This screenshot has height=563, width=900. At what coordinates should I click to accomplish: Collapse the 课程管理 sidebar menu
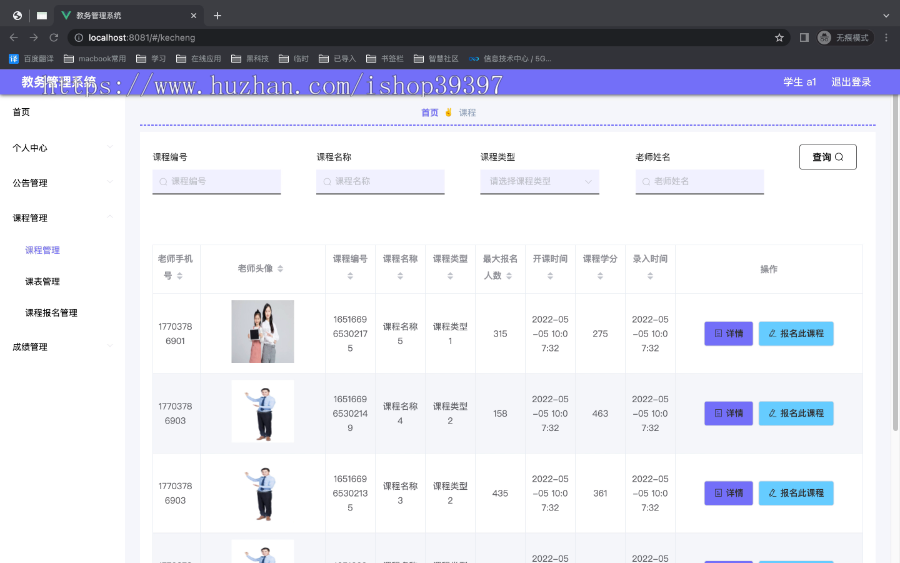tap(63, 218)
